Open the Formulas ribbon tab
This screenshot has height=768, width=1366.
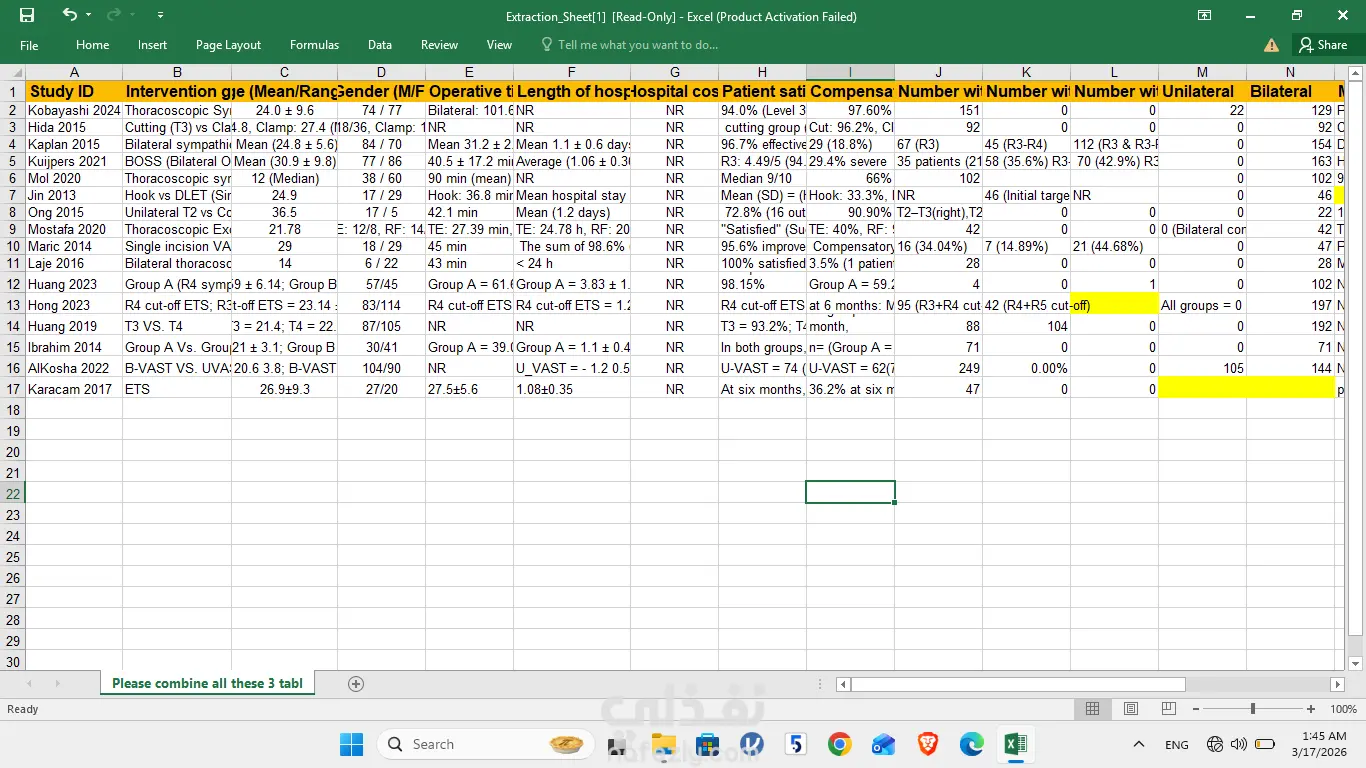314,45
